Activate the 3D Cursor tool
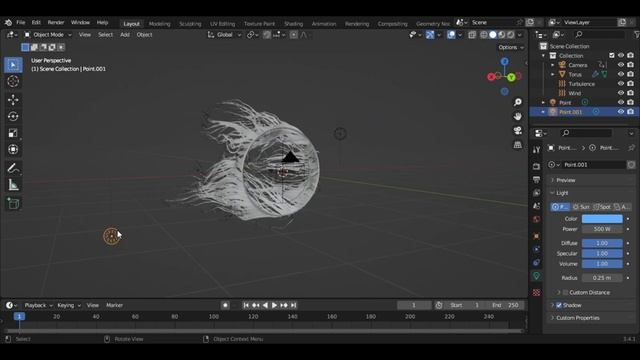 (x=13, y=81)
